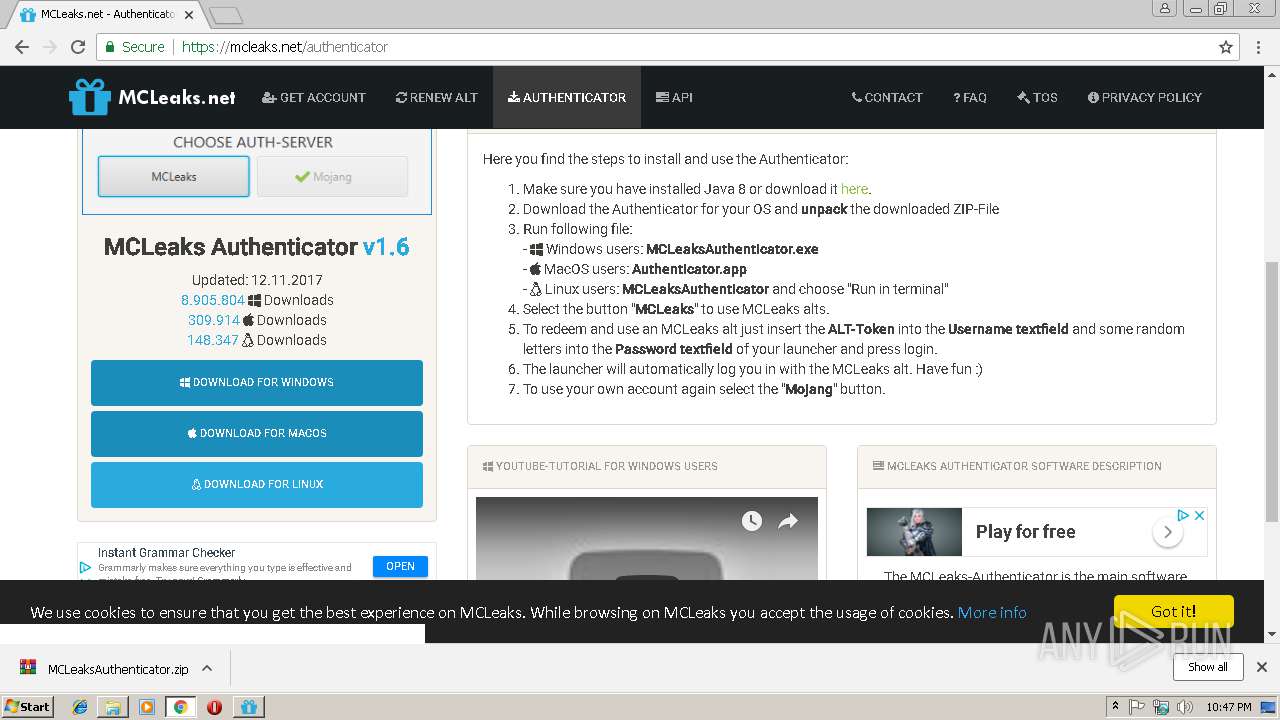Screen dimensions: 1280x720
Task: Open cookie More info link
Action: (x=992, y=612)
